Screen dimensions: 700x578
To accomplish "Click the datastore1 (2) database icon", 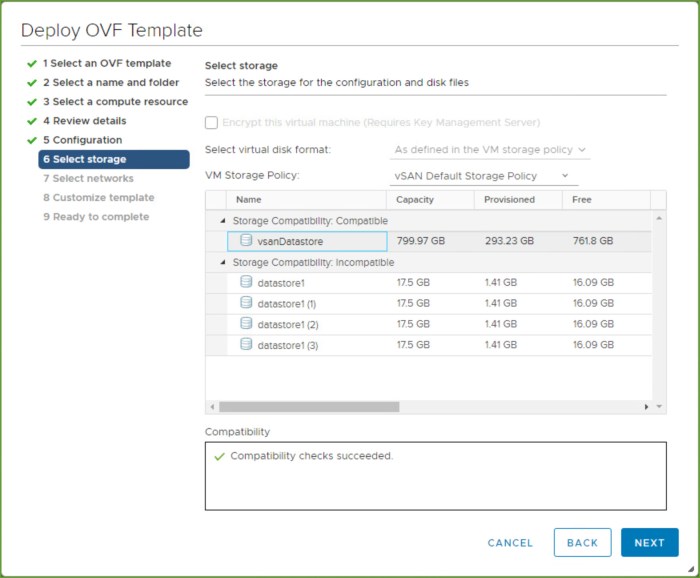I will tap(247, 324).
